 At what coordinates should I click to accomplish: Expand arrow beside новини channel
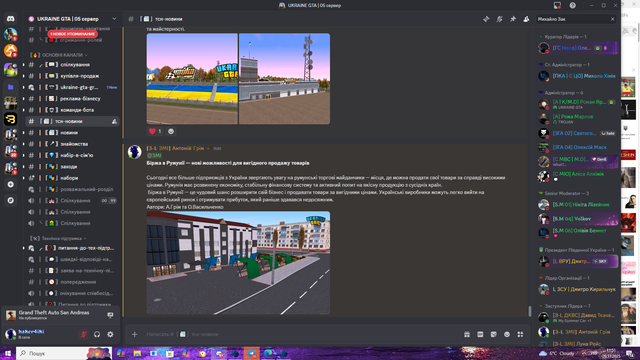24,133
